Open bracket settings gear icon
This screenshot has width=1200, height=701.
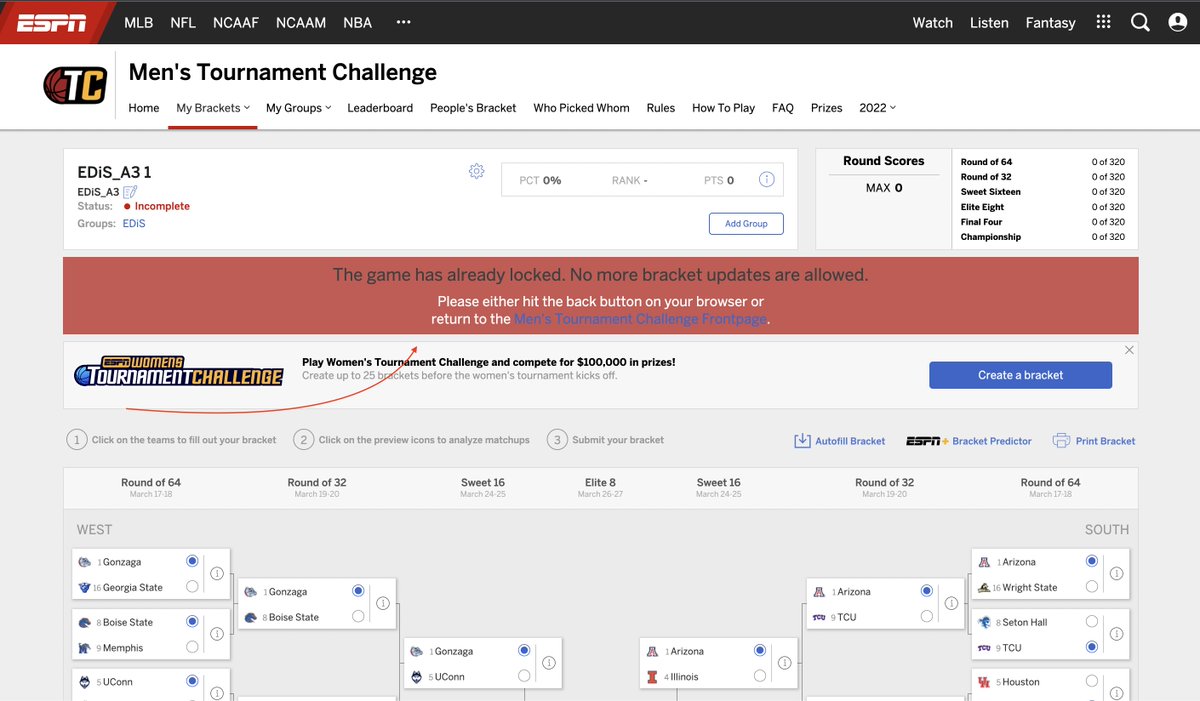tap(476, 171)
